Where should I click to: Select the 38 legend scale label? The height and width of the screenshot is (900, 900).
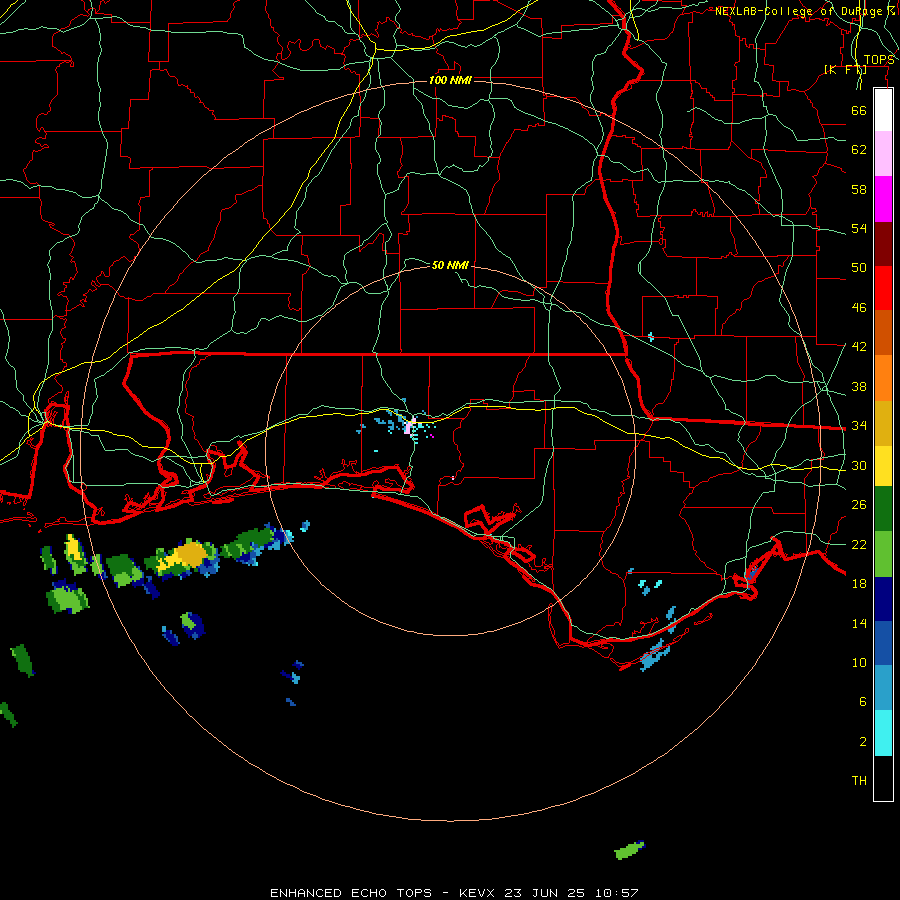pos(859,386)
